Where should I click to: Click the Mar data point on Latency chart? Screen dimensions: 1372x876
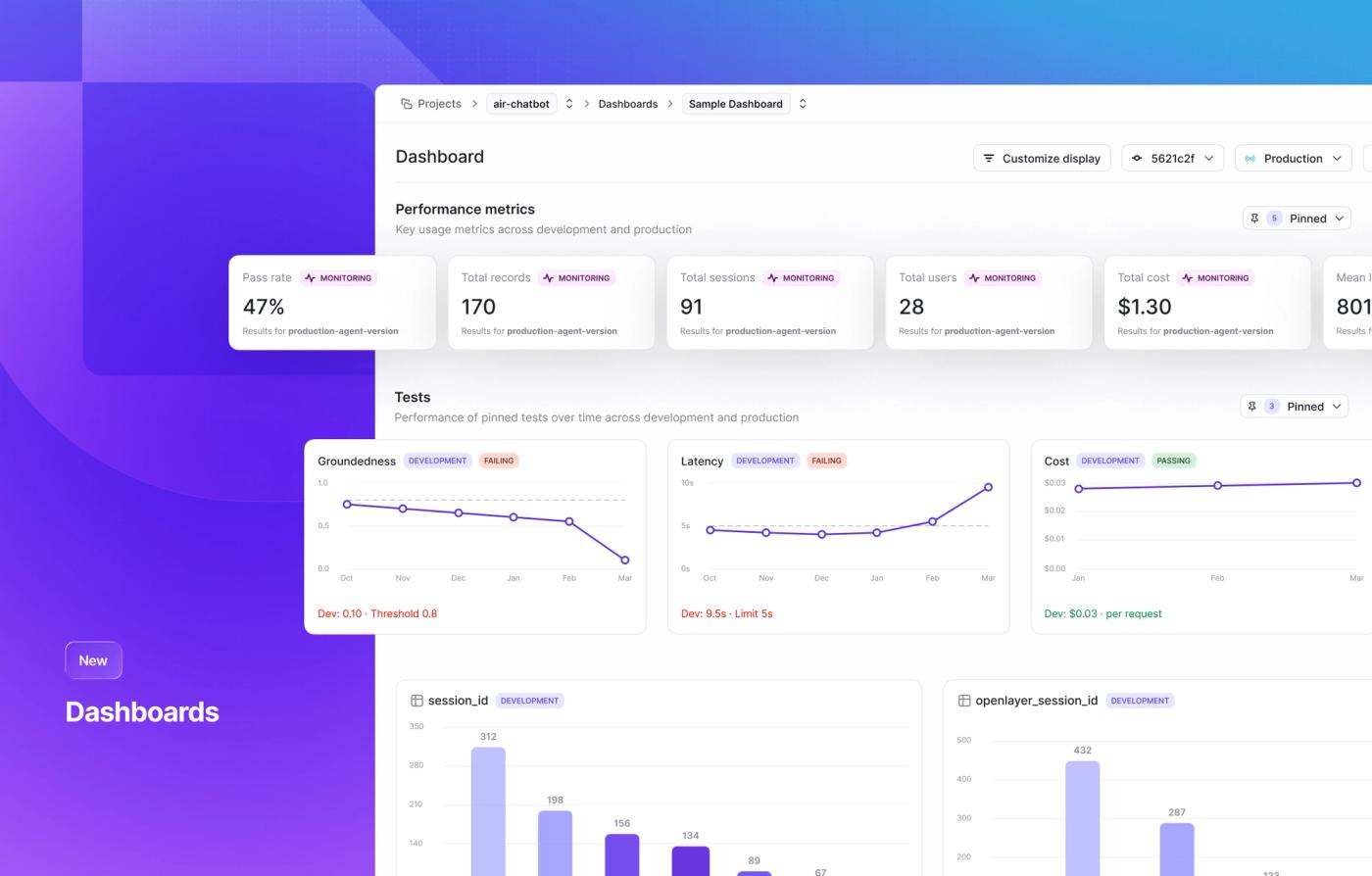[988, 487]
